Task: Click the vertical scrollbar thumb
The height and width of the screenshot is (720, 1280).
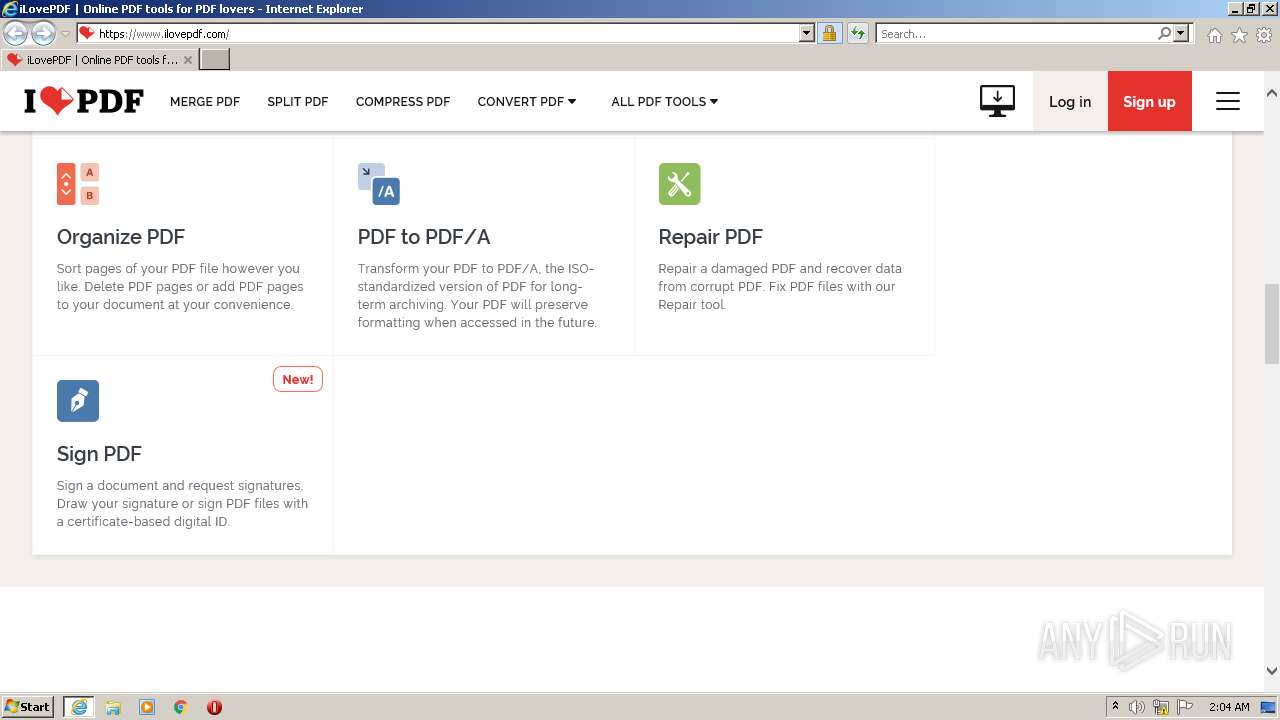Action: (1271, 322)
